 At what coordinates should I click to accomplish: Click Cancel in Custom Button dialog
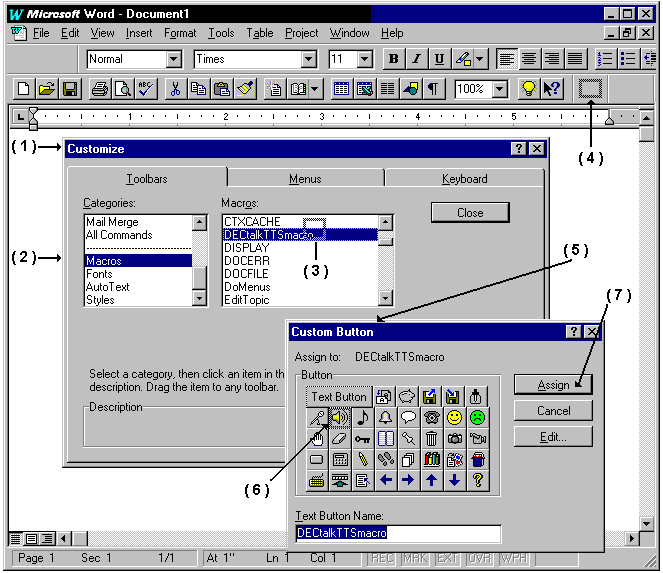pos(553,411)
